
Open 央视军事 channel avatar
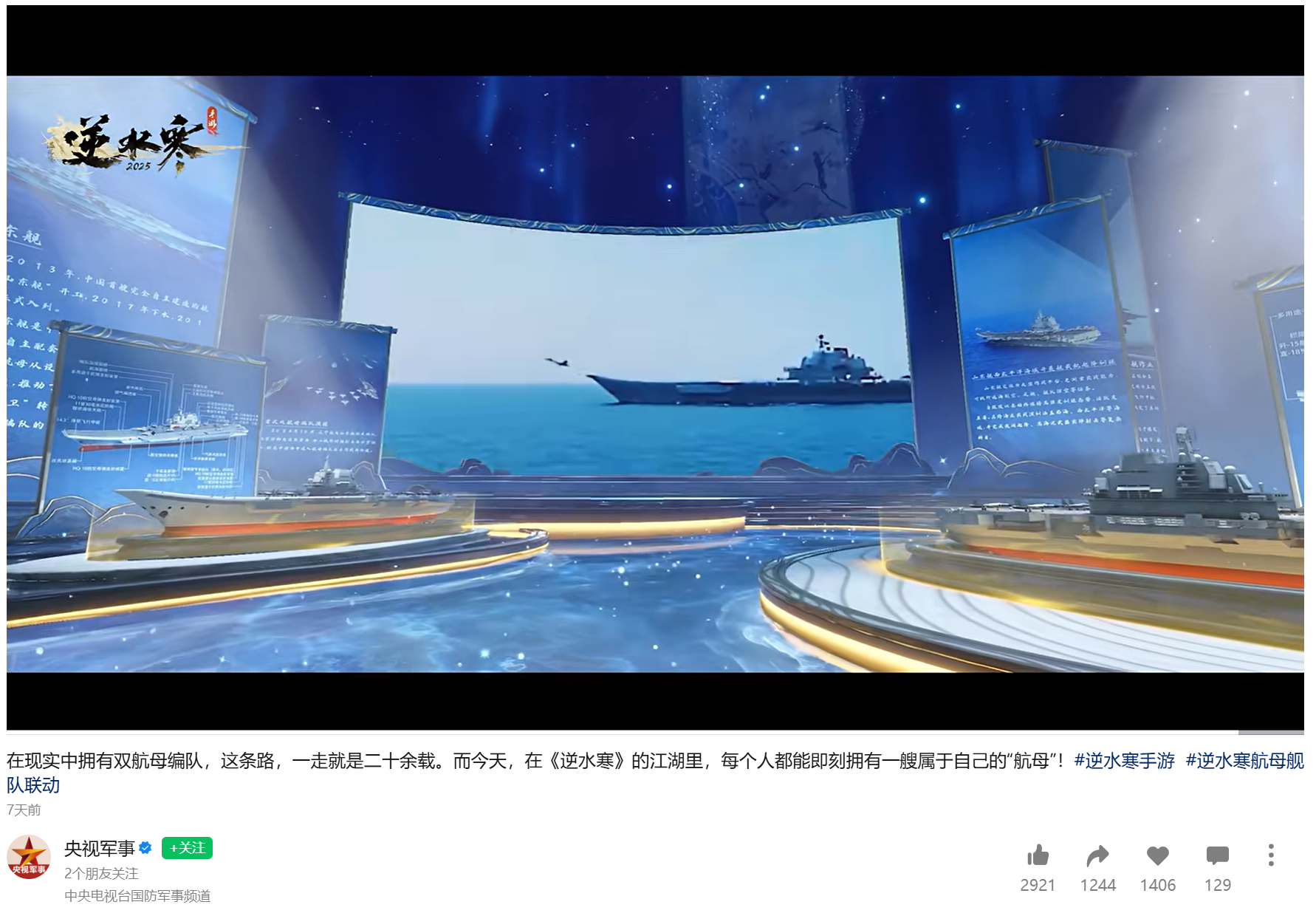pyautogui.click(x=29, y=857)
